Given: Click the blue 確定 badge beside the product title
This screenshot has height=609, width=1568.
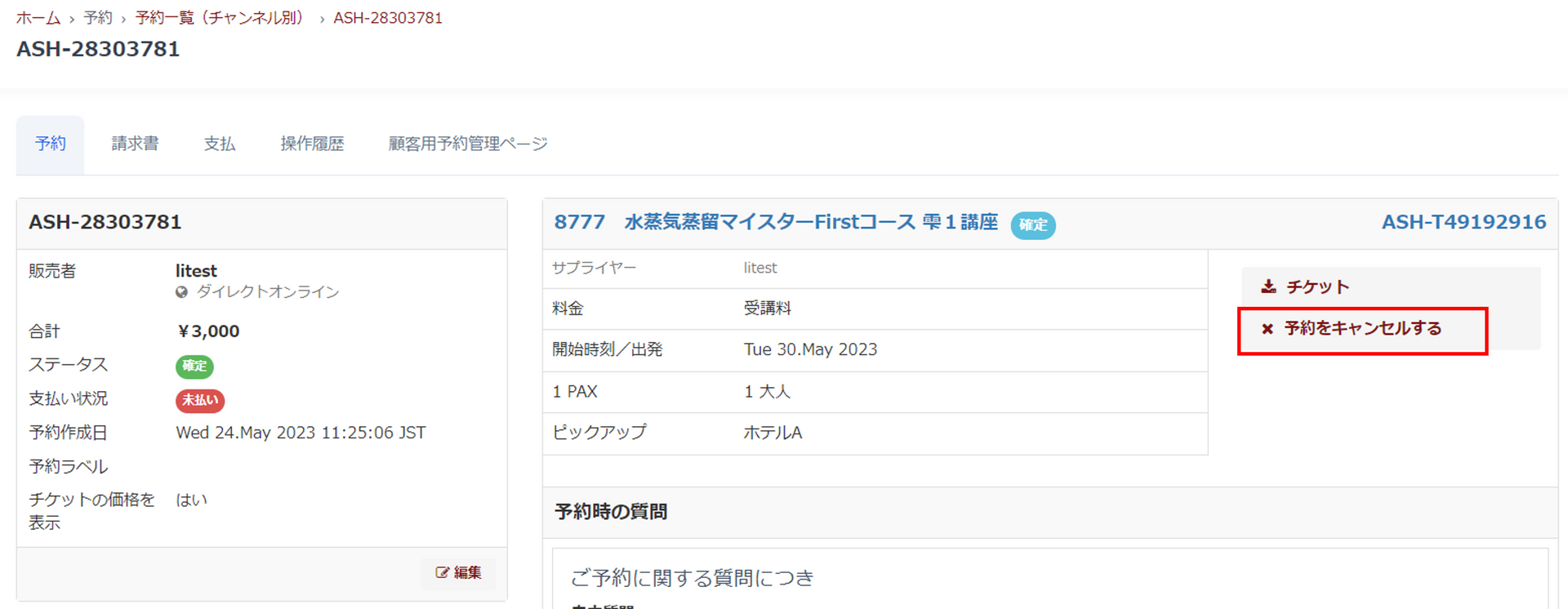Looking at the screenshot, I should [x=1032, y=224].
